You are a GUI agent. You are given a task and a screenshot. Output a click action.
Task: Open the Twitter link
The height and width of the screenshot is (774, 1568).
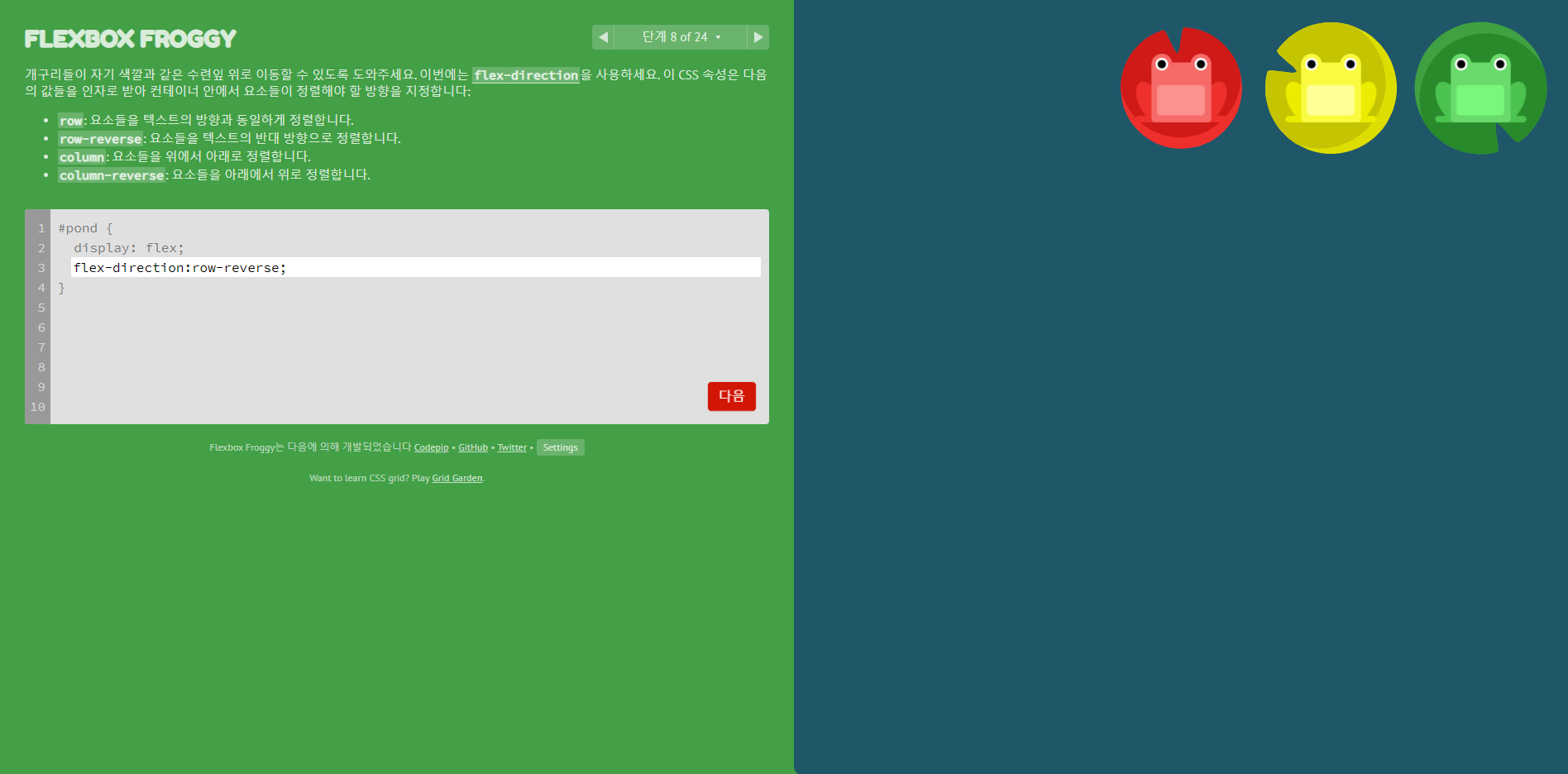click(512, 447)
